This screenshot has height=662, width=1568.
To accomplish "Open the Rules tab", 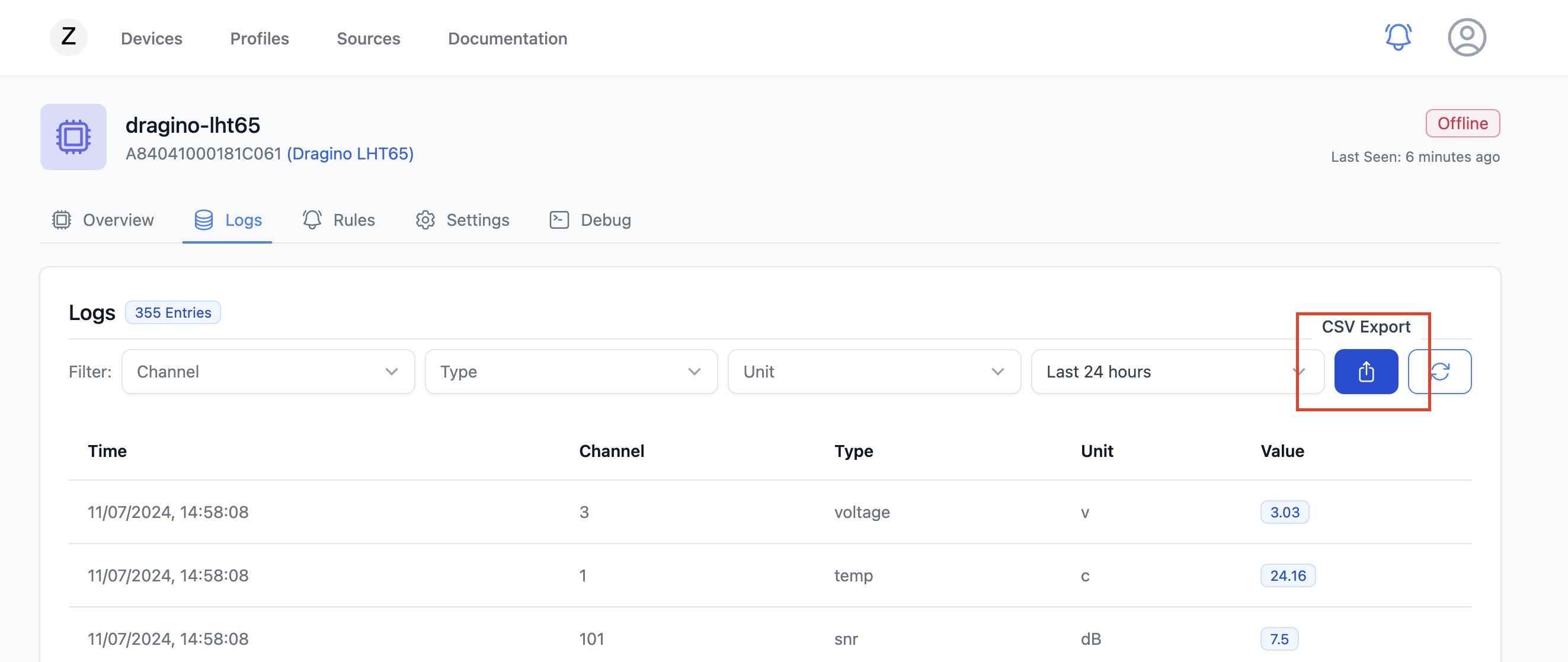I will point(339,220).
